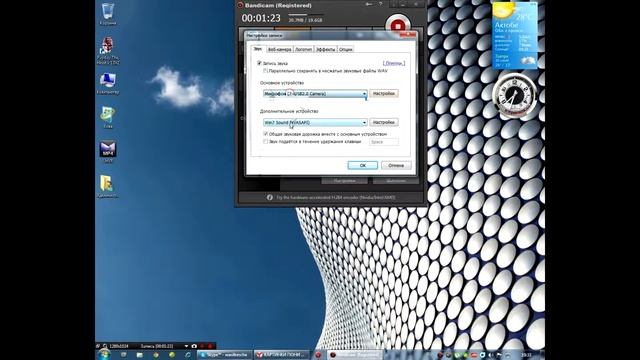Viewport: 640px width, 360px height.
Task: Open the Звук tab
Action: (258, 49)
